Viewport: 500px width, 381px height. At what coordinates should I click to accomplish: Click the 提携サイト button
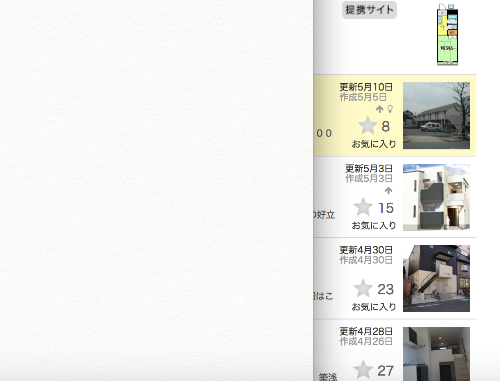click(369, 10)
